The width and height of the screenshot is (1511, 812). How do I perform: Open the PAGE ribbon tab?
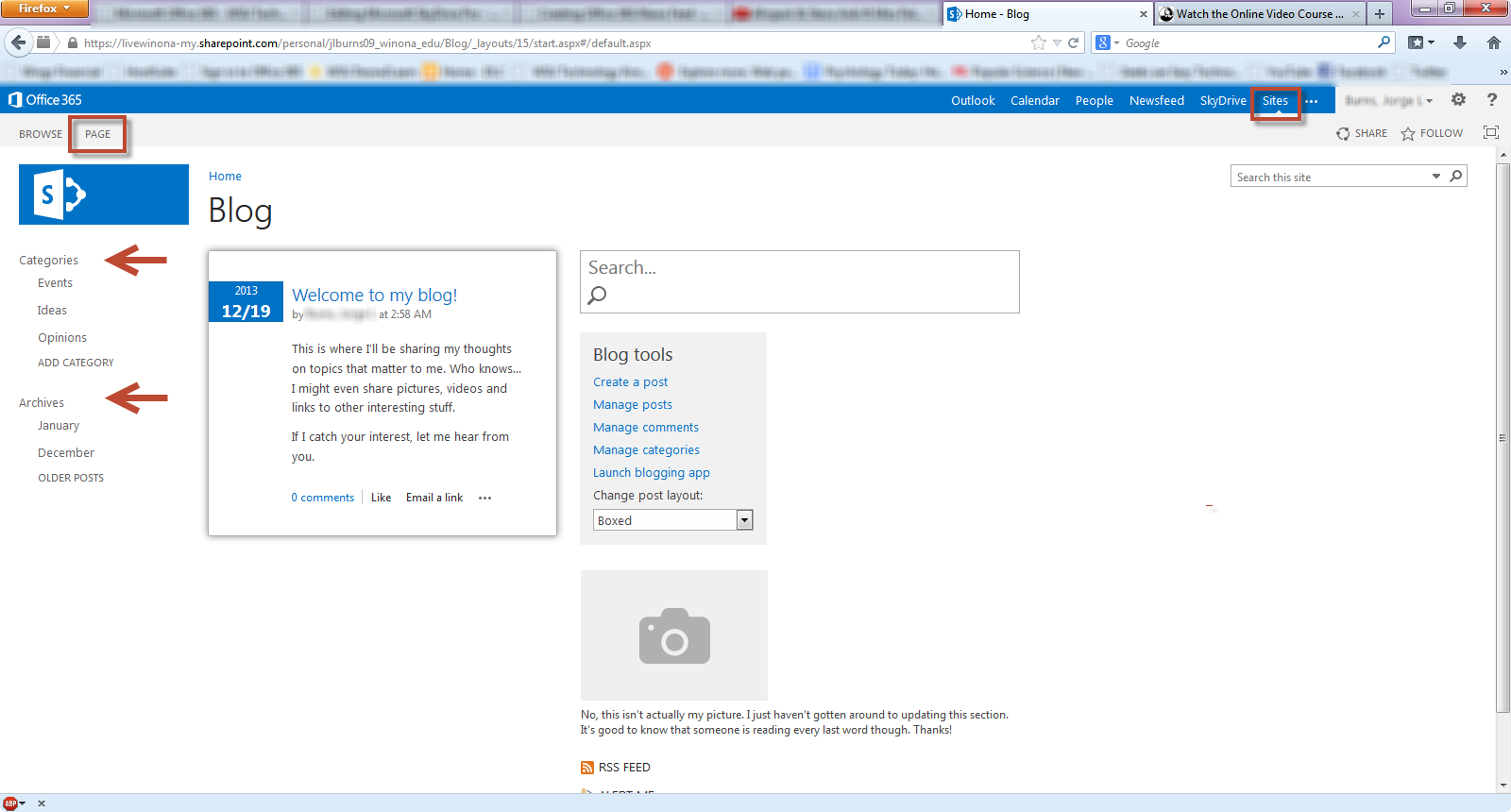click(x=97, y=134)
